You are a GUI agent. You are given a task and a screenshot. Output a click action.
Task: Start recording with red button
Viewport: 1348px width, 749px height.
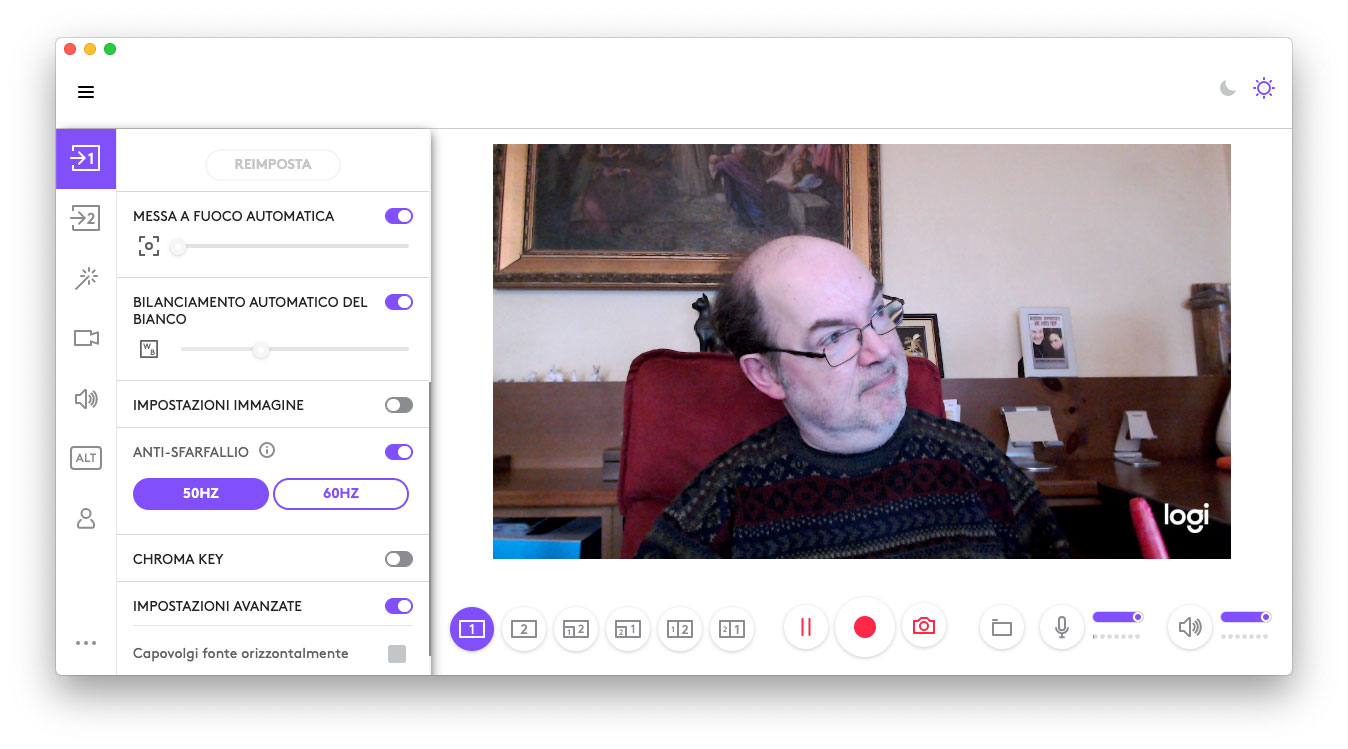point(865,627)
